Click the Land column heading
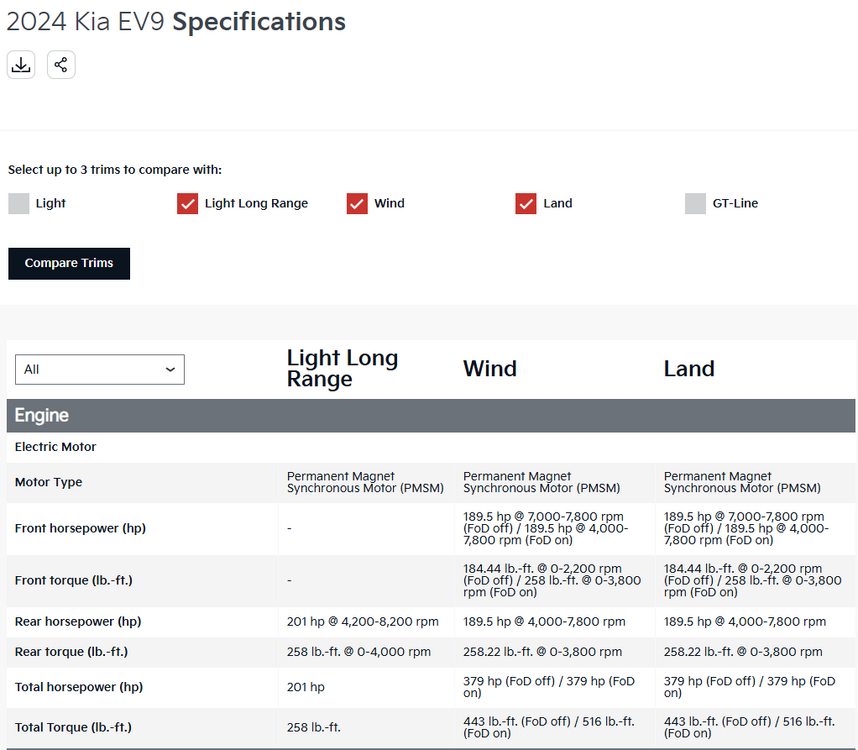 [x=689, y=369]
